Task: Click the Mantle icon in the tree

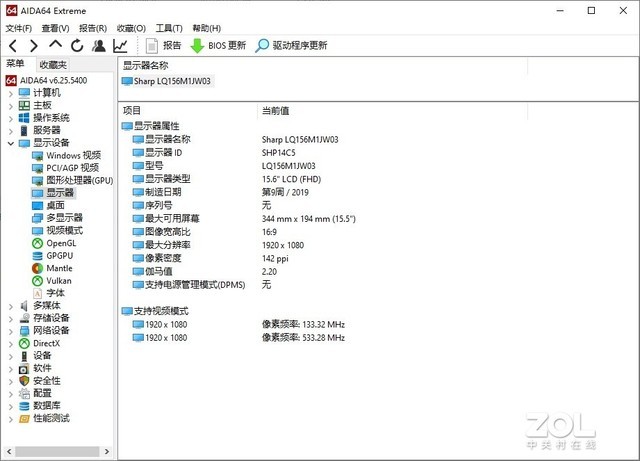Action: (38, 268)
